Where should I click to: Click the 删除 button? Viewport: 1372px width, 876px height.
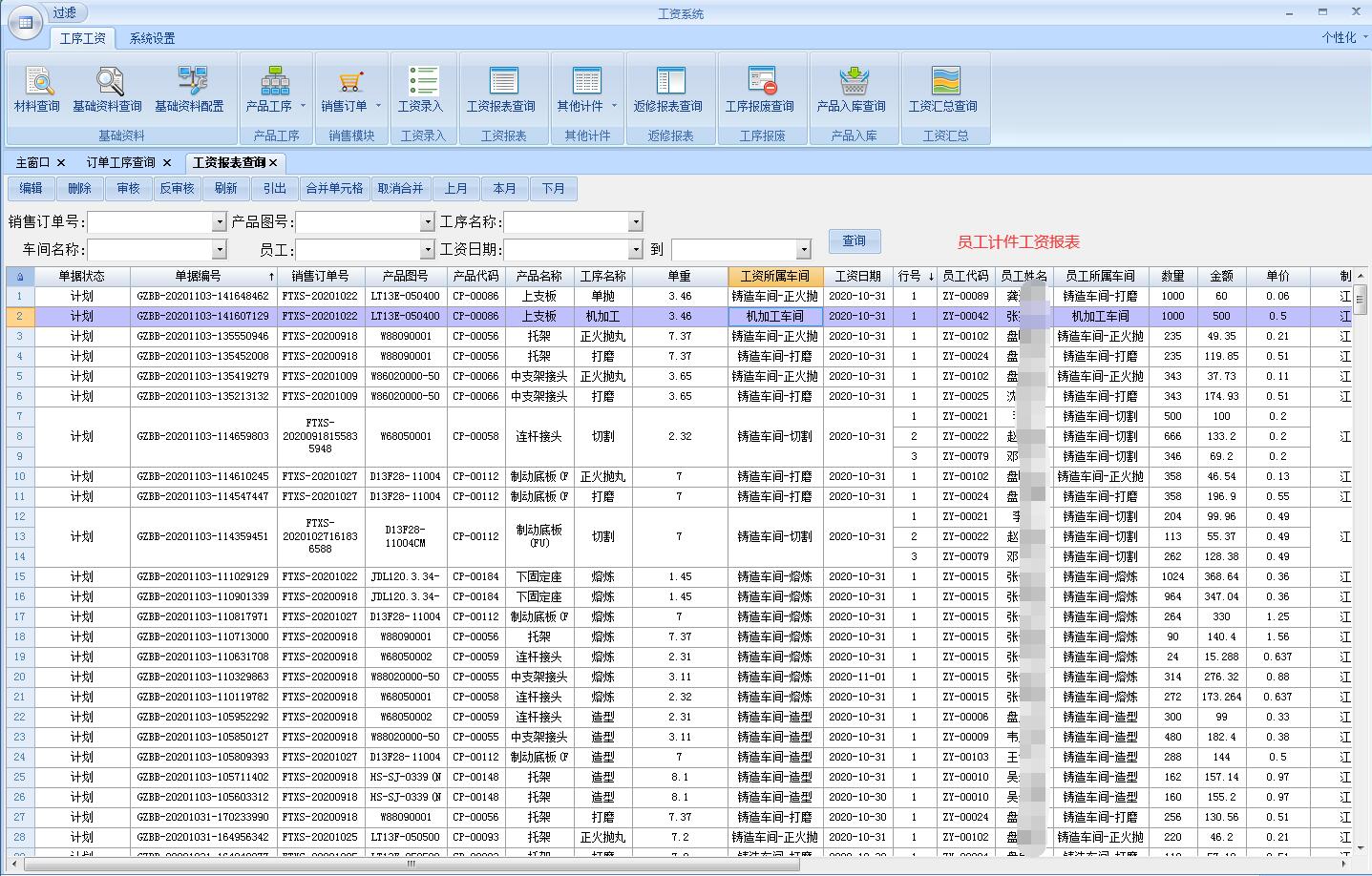click(80, 189)
